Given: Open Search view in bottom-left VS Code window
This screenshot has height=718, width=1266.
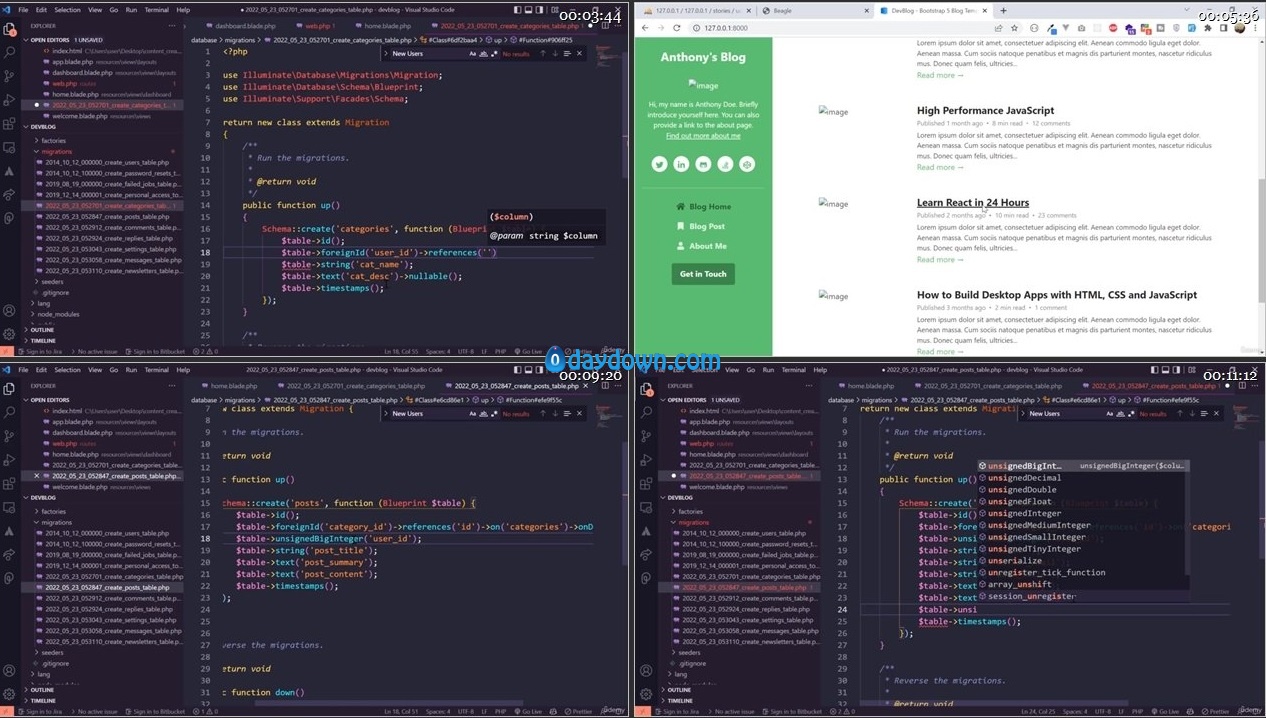Looking at the screenshot, I should tap(9, 411).
